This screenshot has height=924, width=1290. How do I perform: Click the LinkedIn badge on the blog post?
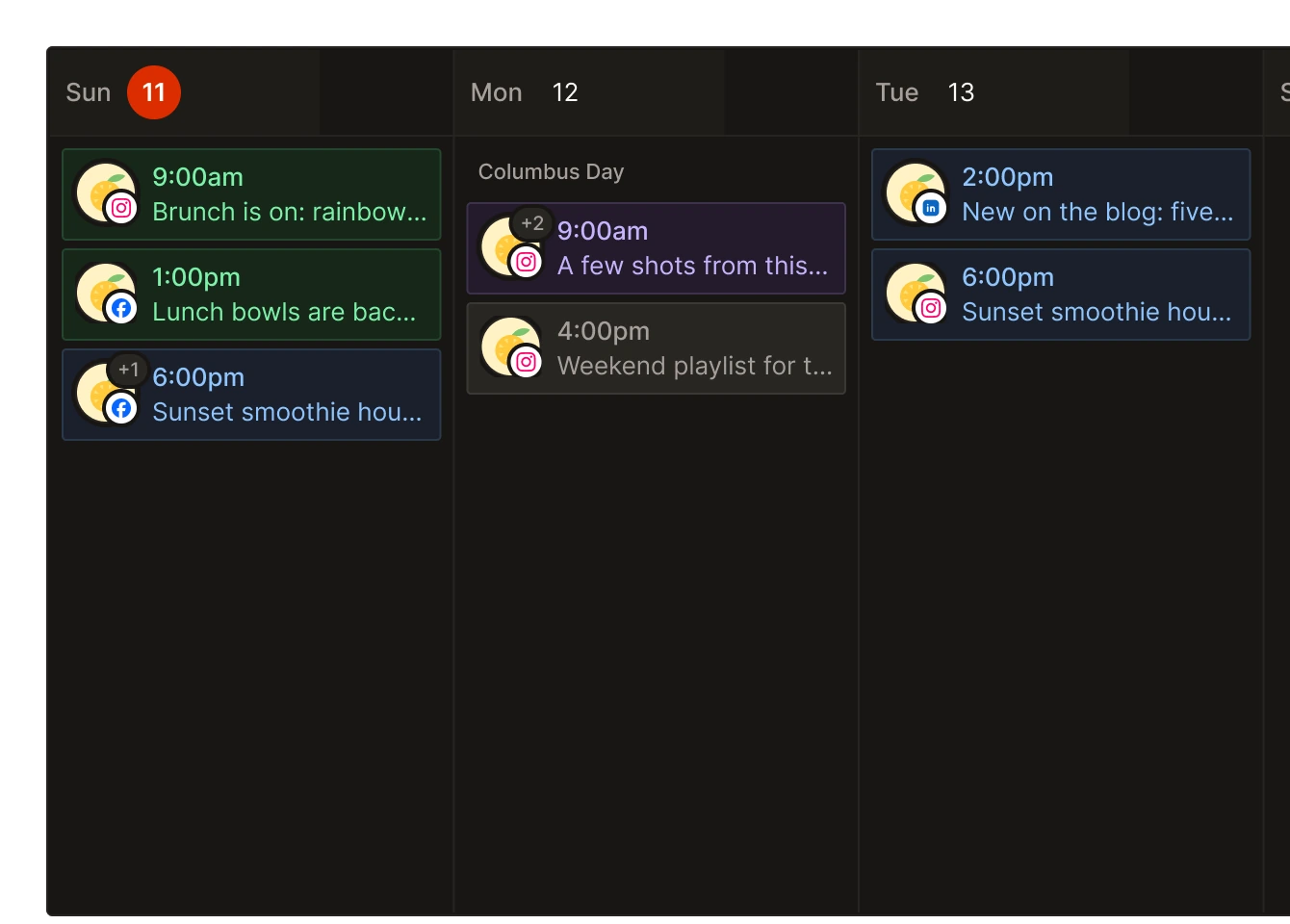(x=931, y=208)
